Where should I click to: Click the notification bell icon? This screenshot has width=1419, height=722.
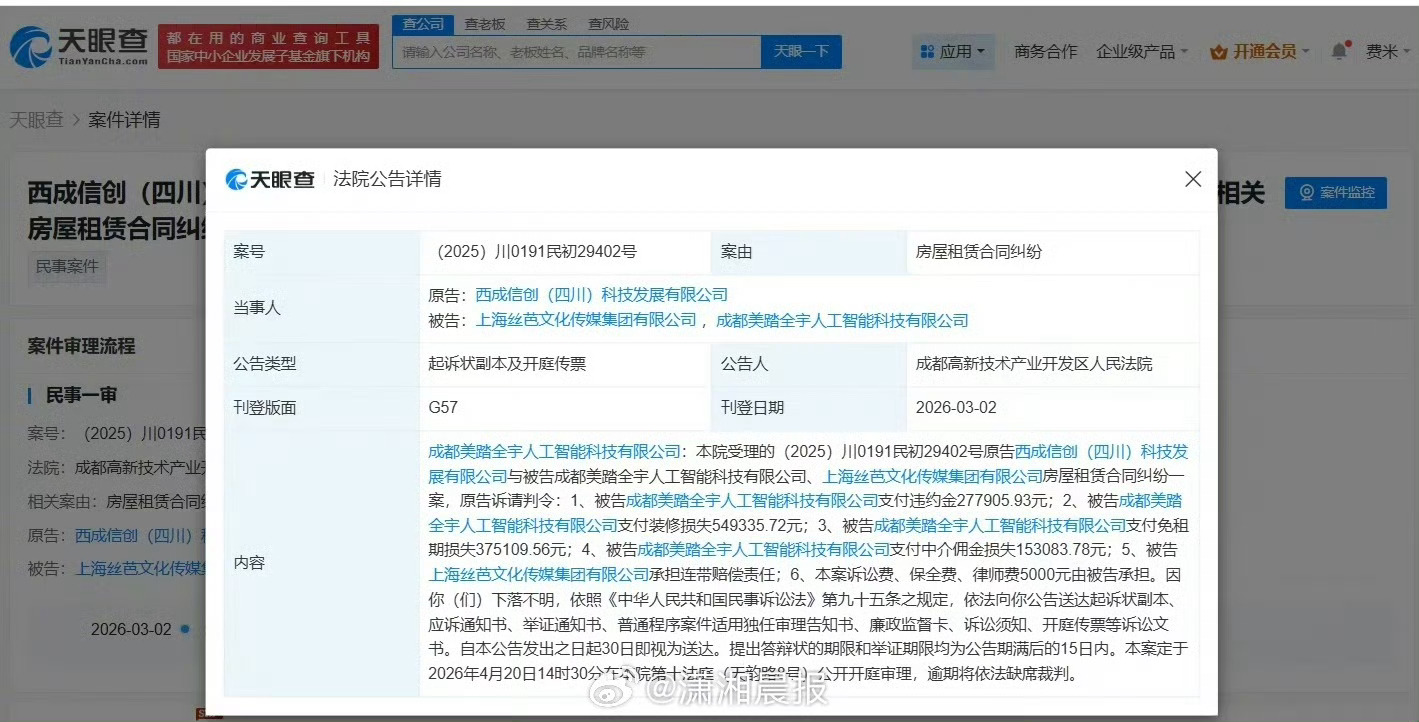point(1338,52)
